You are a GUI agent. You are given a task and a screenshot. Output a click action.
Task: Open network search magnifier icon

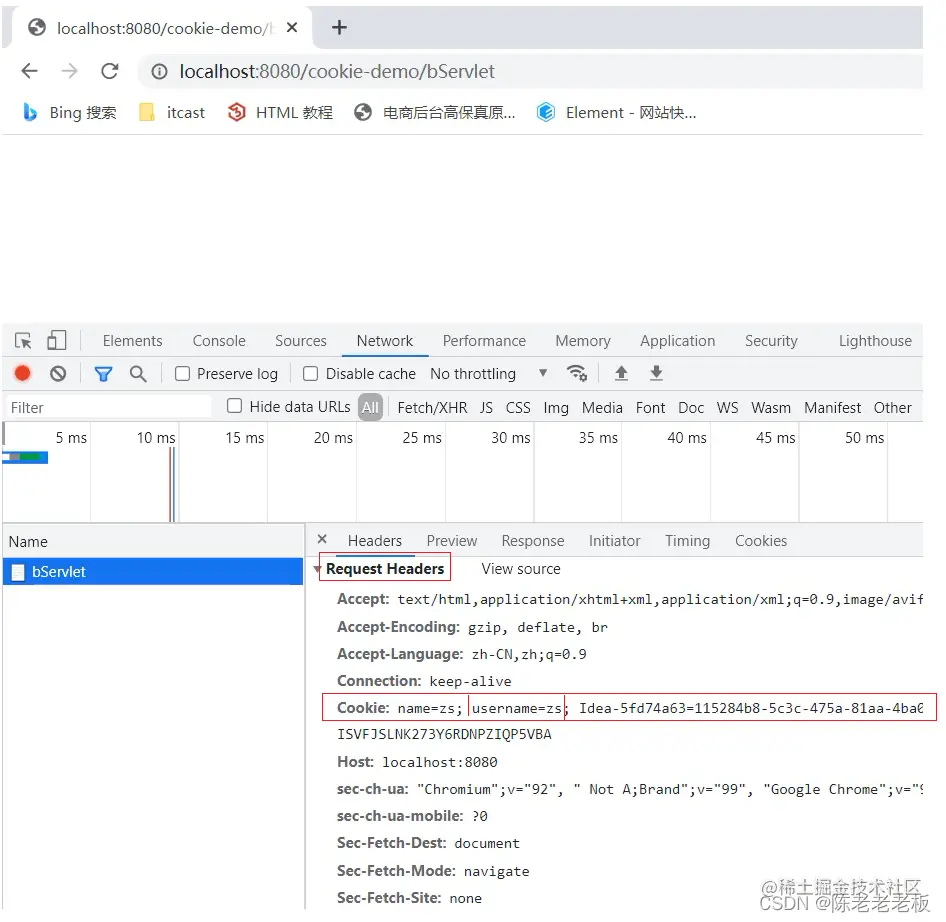pos(138,374)
